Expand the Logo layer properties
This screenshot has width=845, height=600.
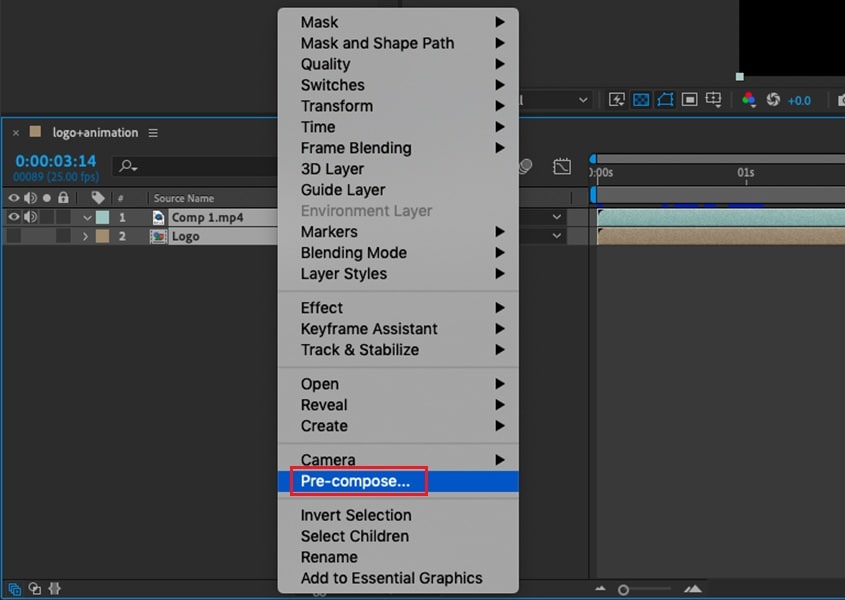pyautogui.click(x=85, y=235)
